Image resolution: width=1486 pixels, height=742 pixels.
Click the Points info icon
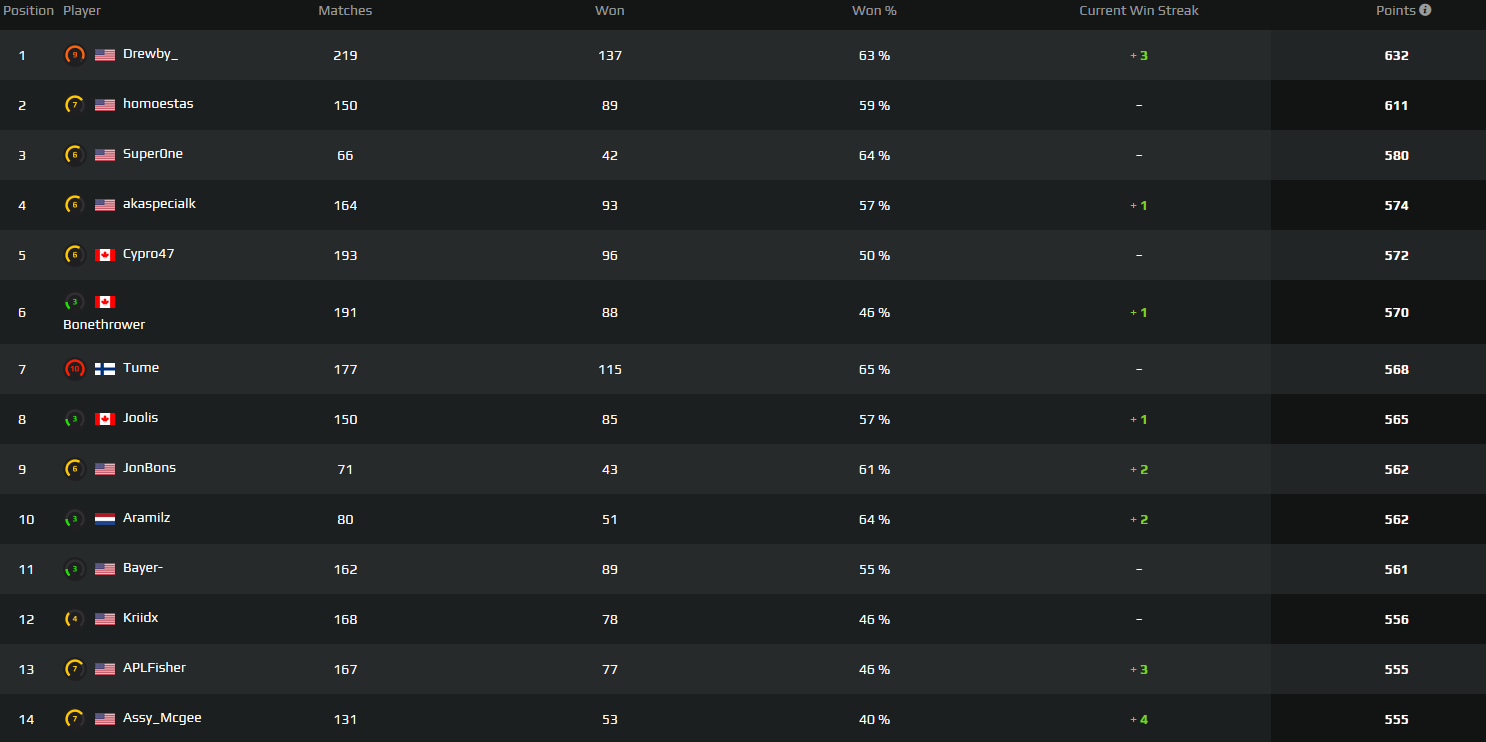1425,10
